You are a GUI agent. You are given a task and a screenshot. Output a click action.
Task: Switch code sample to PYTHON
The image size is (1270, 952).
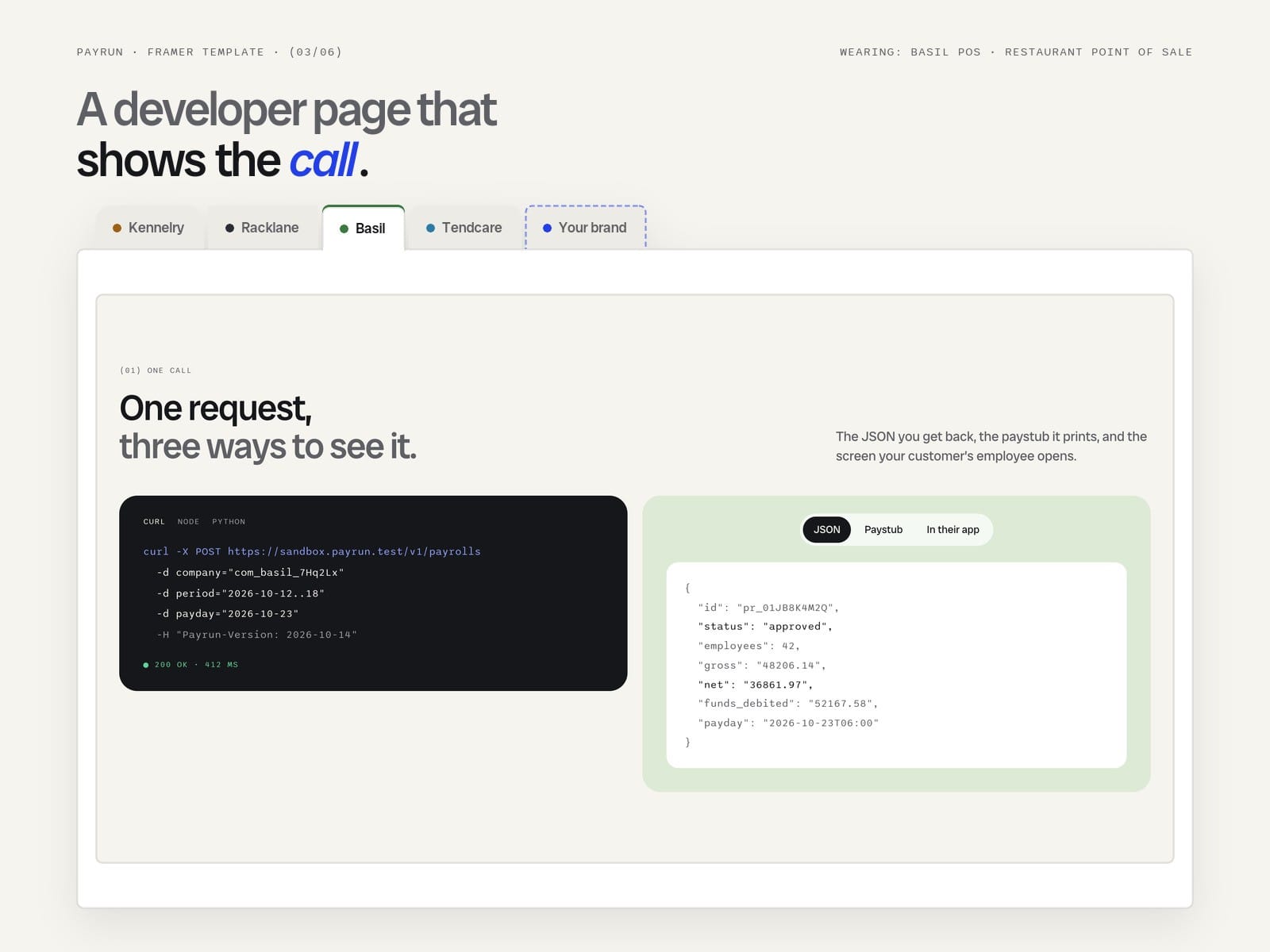point(229,522)
